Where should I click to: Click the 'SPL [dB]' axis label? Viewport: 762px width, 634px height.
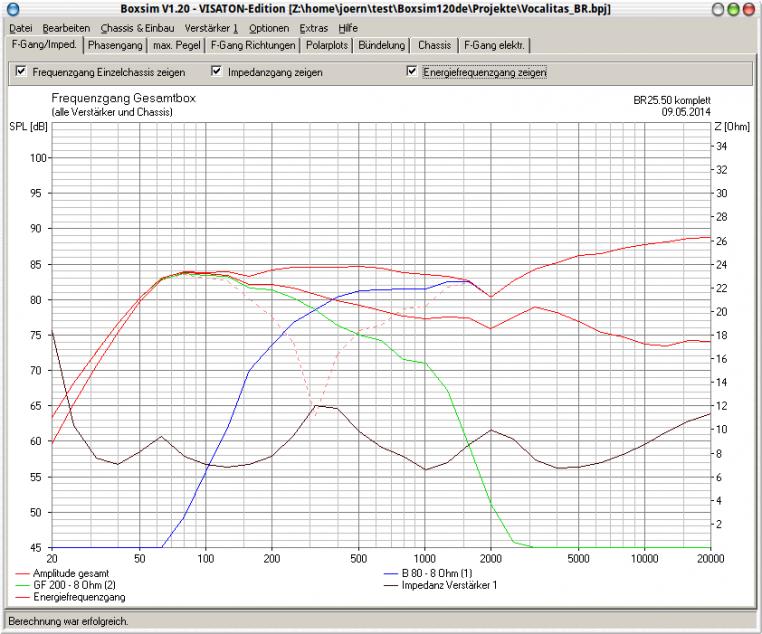[x=28, y=127]
